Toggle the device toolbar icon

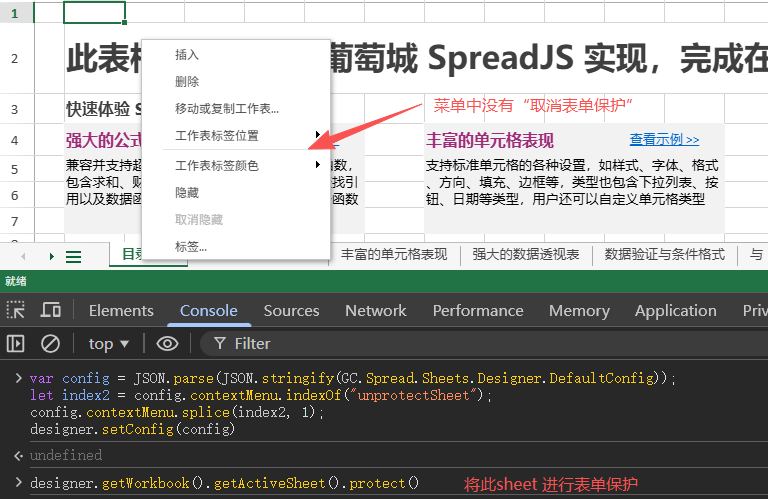click(x=50, y=310)
